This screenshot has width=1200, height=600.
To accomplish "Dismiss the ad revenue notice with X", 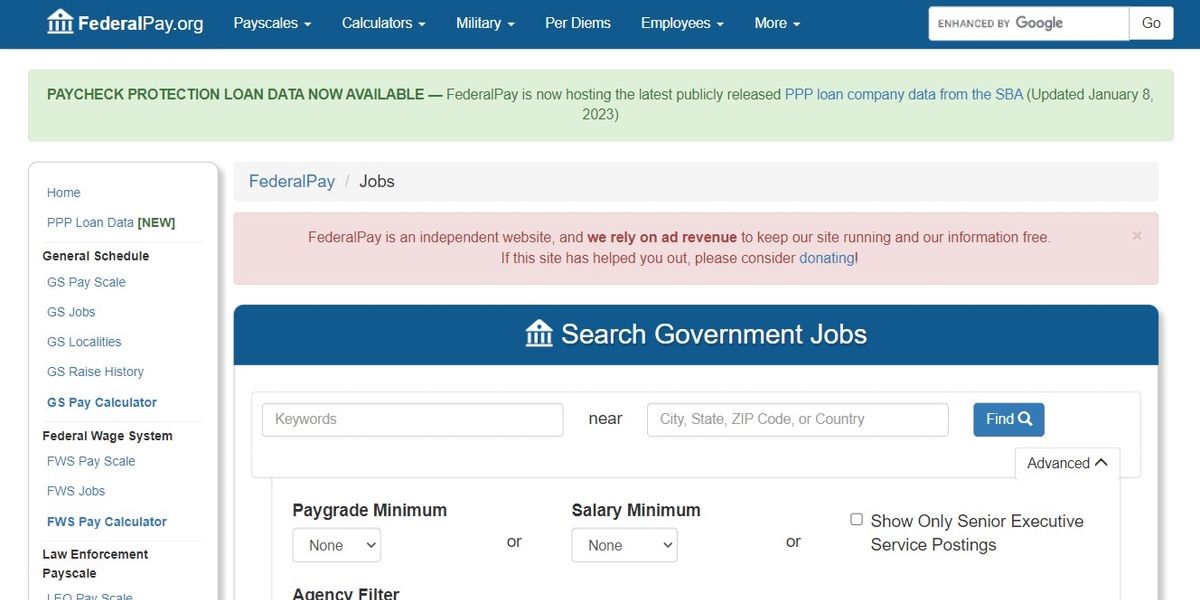I will click(x=1137, y=236).
